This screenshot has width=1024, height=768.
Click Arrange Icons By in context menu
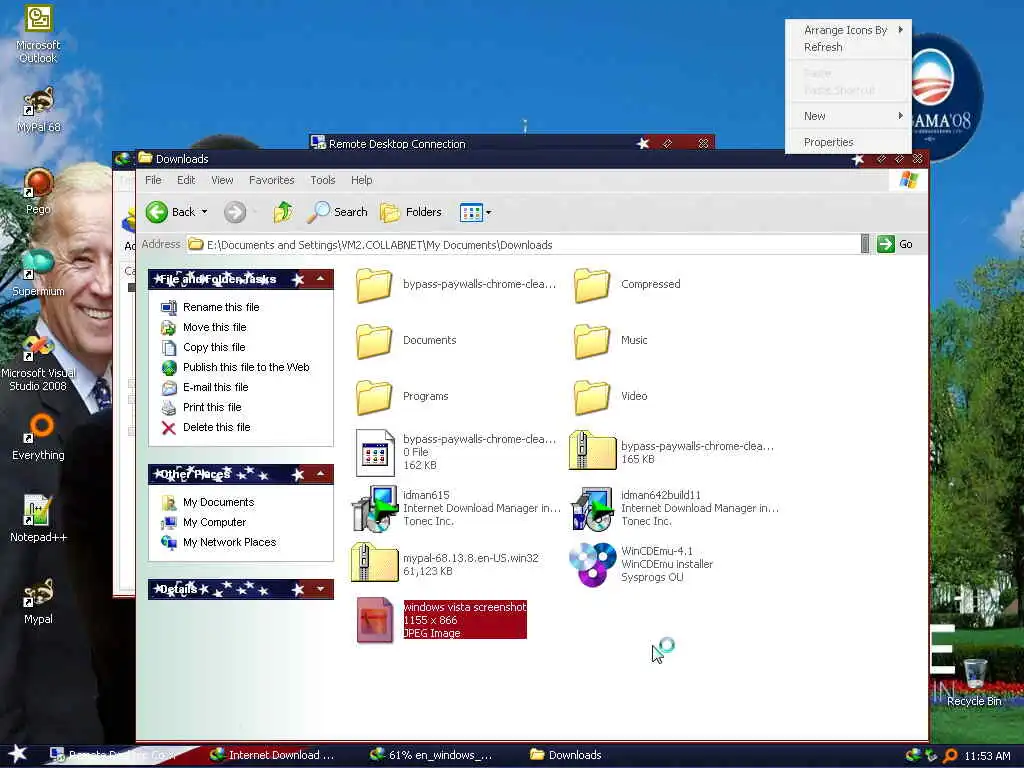(848, 30)
